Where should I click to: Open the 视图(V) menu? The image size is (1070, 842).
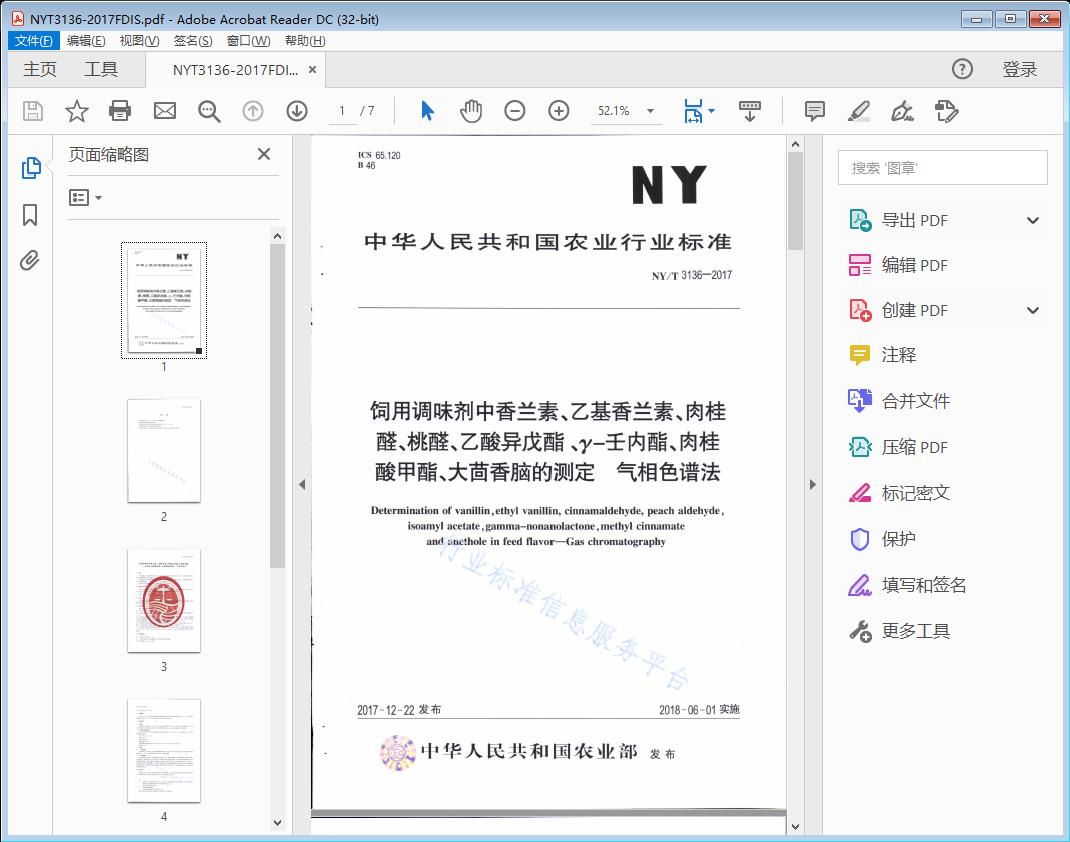click(139, 41)
